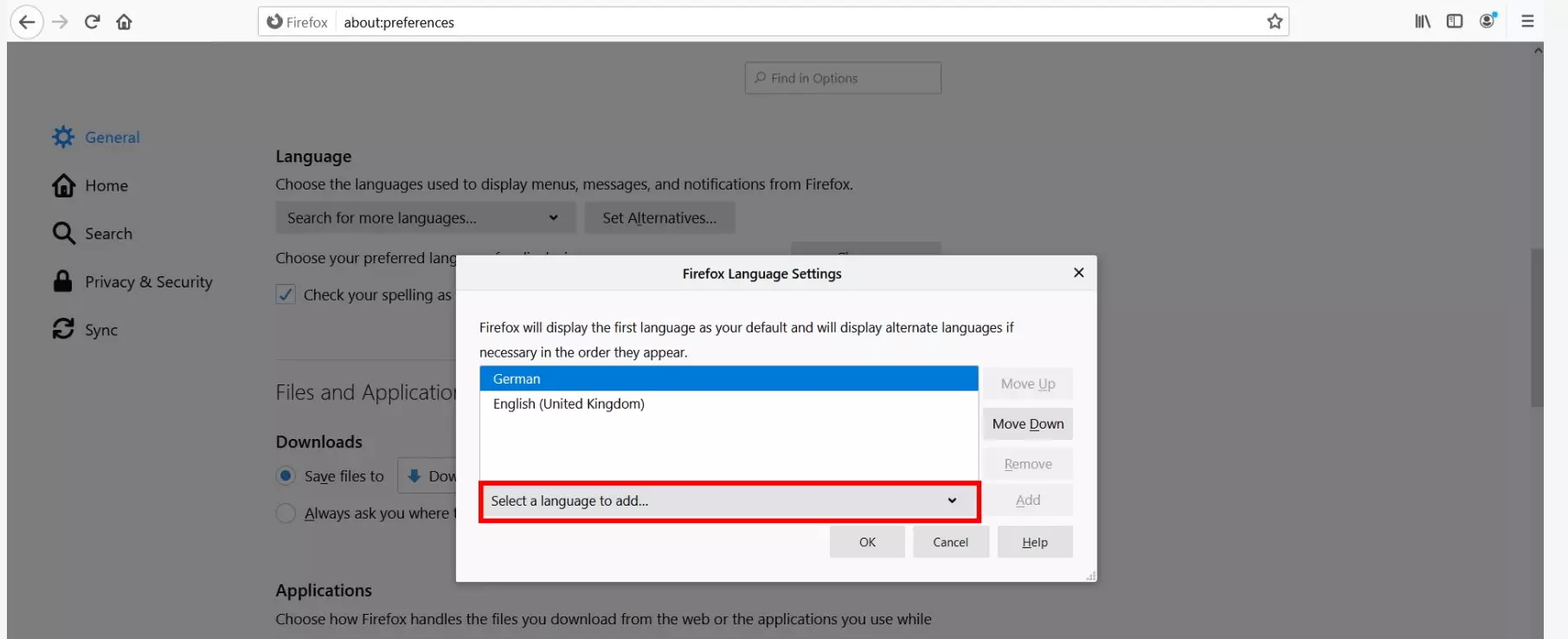Viewport: 1568px width, 639px height.
Task: Open the Home preferences category
Action: tap(90, 185)
